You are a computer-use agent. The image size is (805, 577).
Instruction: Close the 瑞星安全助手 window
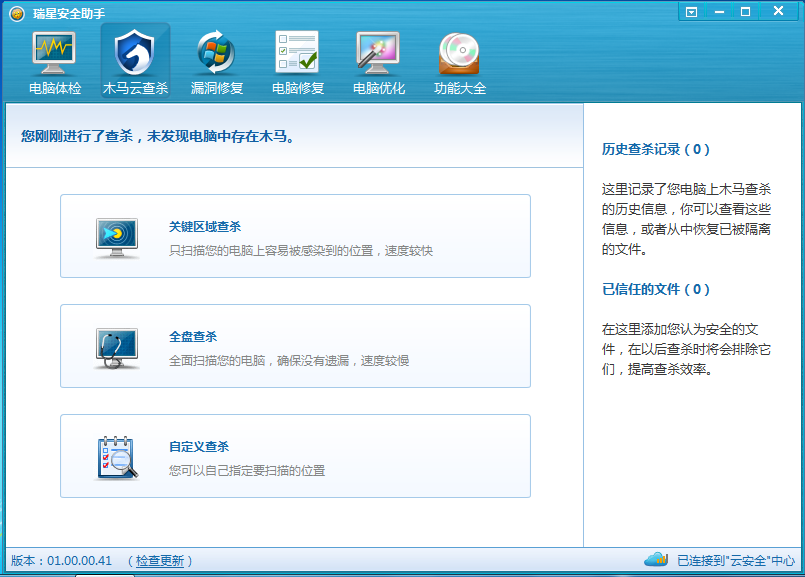(779, 11)
